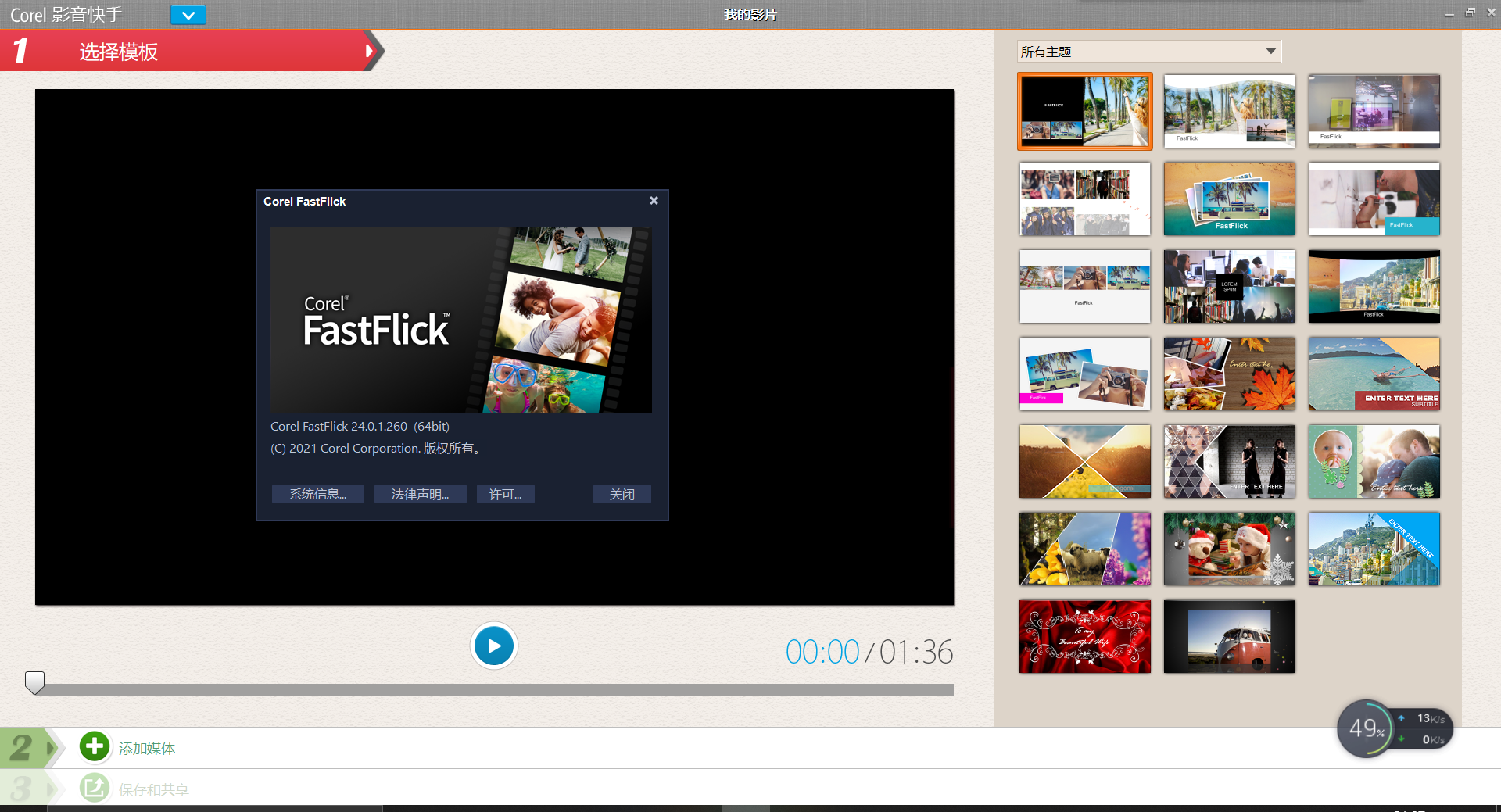
Task: Pick the golden field diagonal cross template
Action: (1084, 461)
